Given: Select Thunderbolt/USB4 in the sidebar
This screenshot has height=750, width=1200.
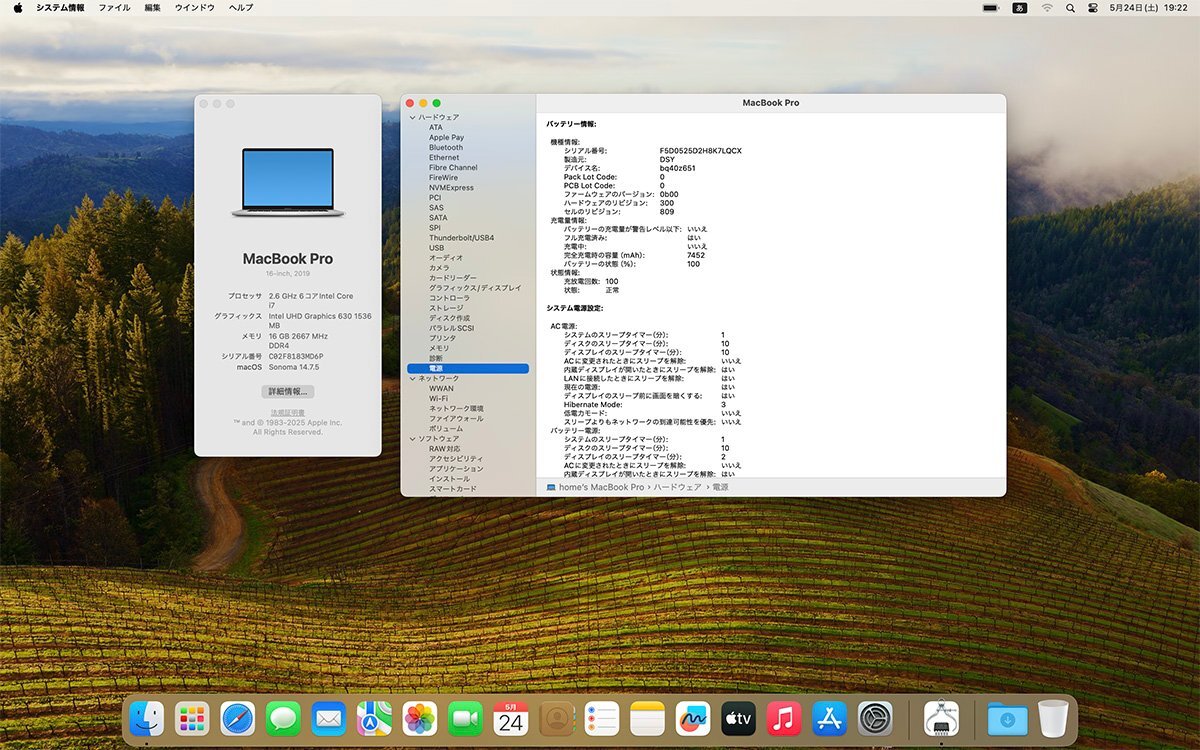Looking at the screenshot, I should tap(461, 238).
